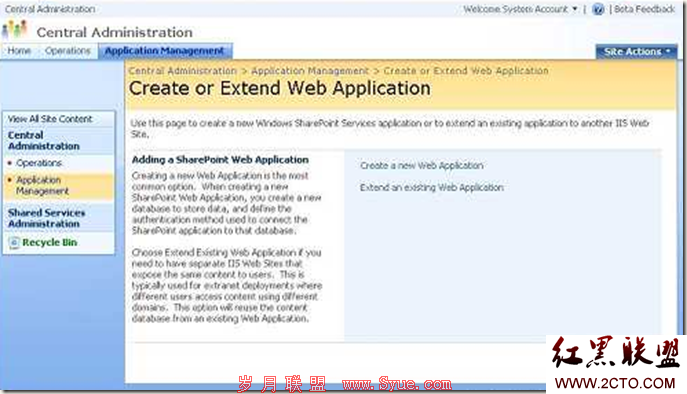Click Central Administration in the breadcrumb
The width and height of the screenshot is (687, 394).
point(182,71)
